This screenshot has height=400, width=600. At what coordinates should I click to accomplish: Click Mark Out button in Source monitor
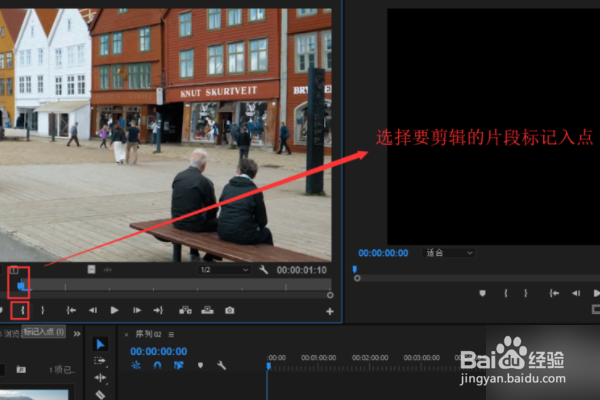[43, 310]
